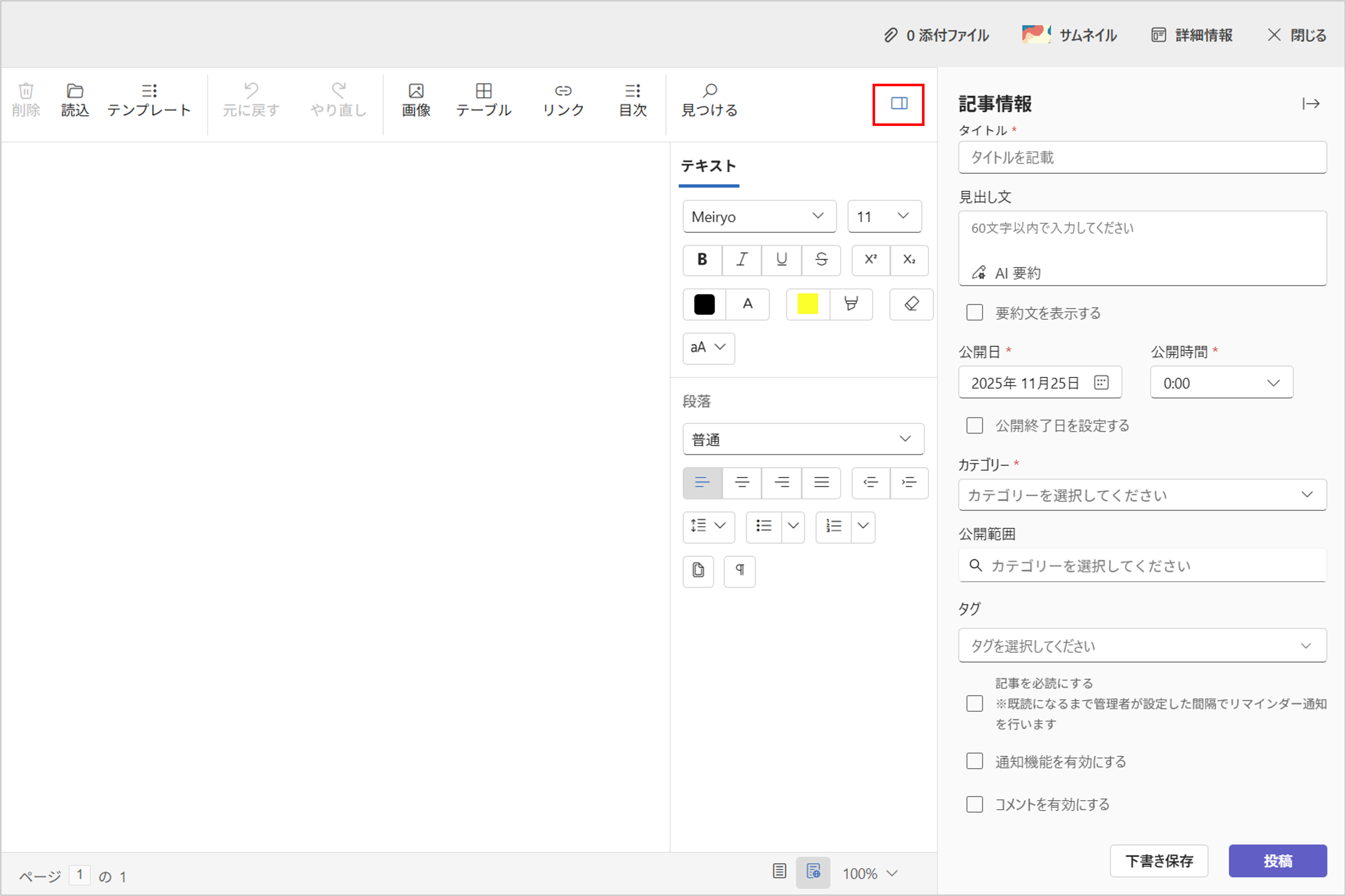Screen dimensions: 1346x896
Task: Click the 投稿 button
Action: [x=1277, y=861]
